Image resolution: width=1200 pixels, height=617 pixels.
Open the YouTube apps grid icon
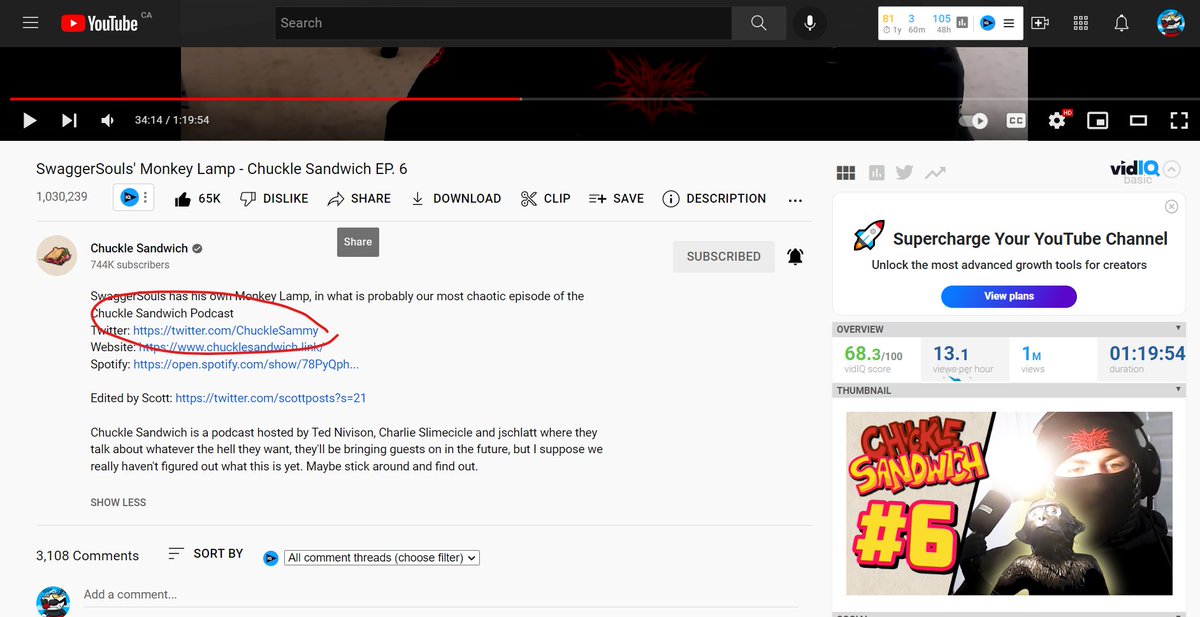[1081, 23]
